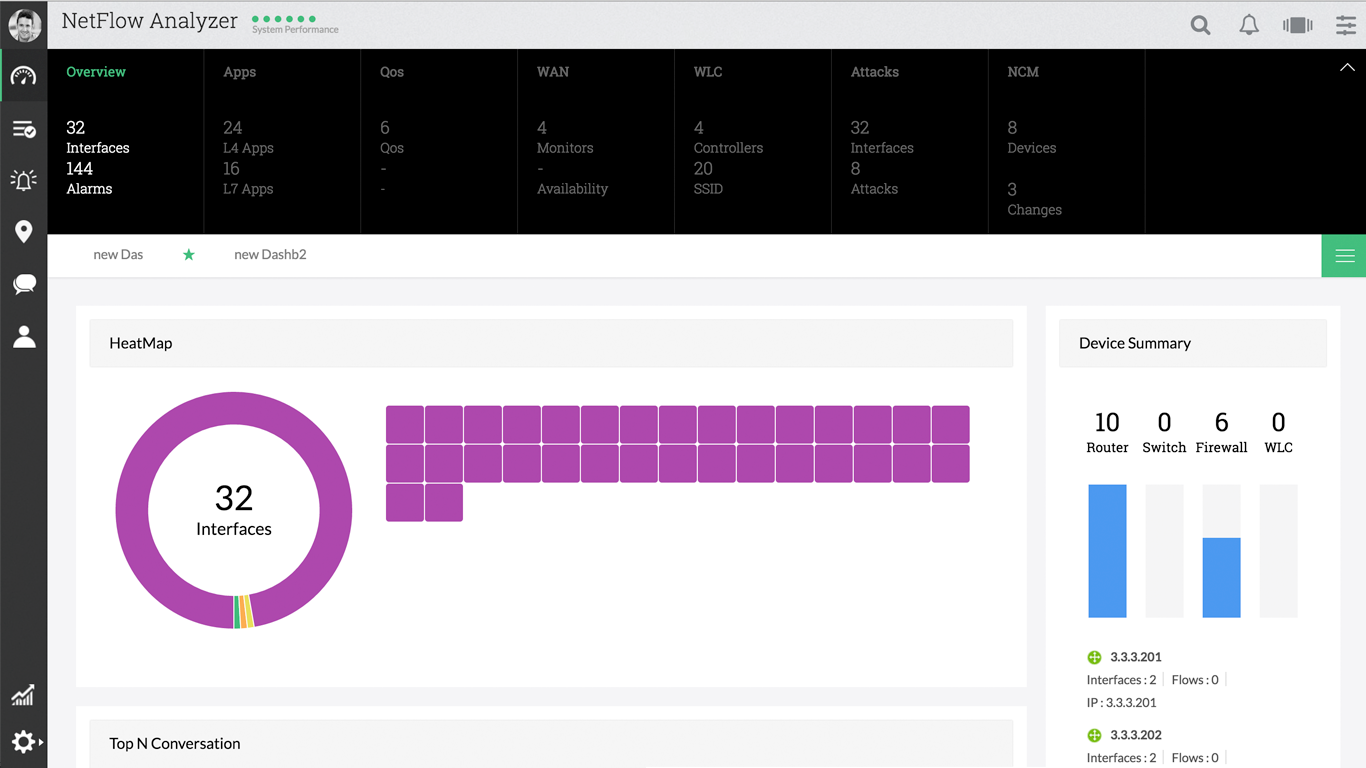Click the 32 Interfaces donut center label

[234, 510]
